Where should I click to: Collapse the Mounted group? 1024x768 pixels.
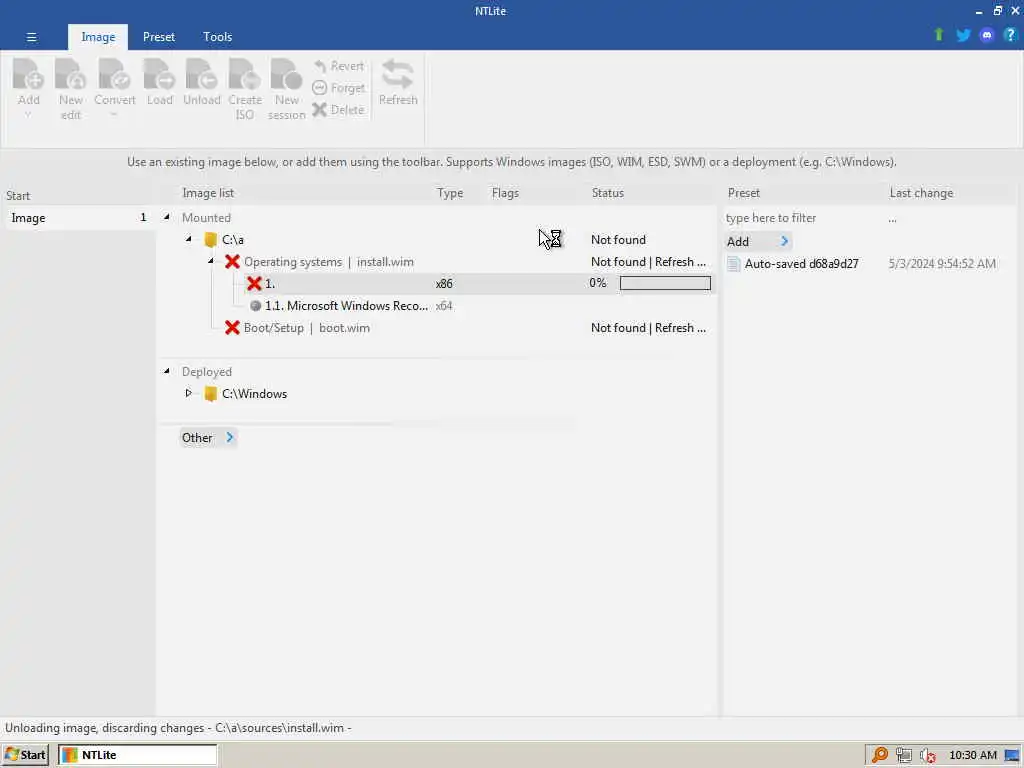pos(167,217)
